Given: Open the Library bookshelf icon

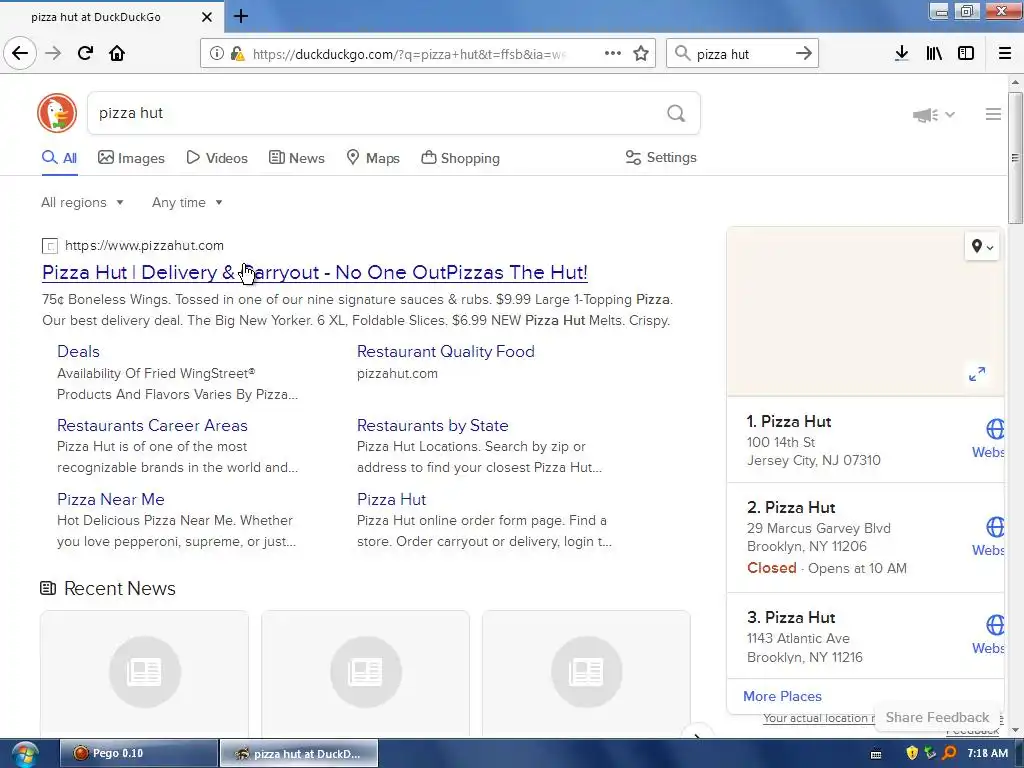Looking at the screenshot, I should click(934, 54).
